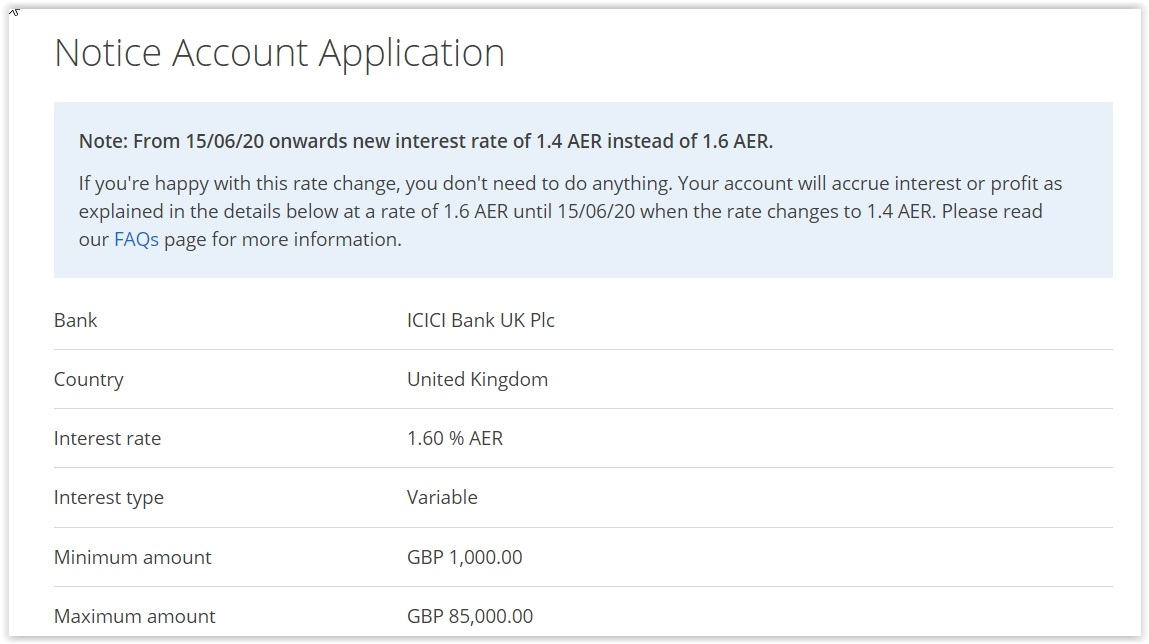Click the 15/06/20 date in bold note
The image size is (1149, 644).
click(x=226, y=141)
